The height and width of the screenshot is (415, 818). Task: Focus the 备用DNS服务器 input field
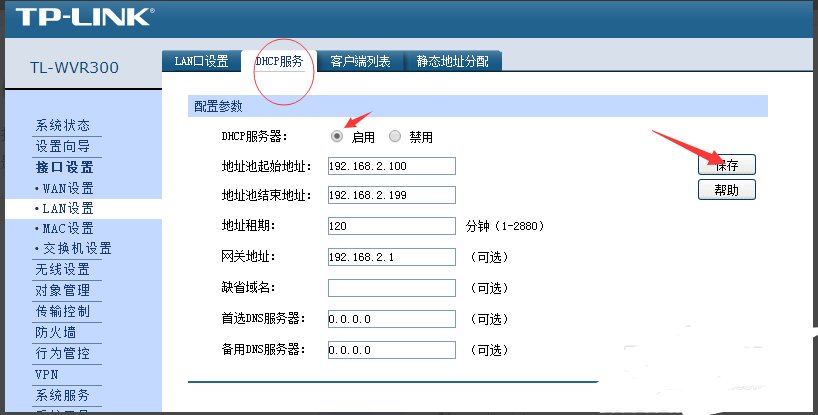tap(392, 350)
